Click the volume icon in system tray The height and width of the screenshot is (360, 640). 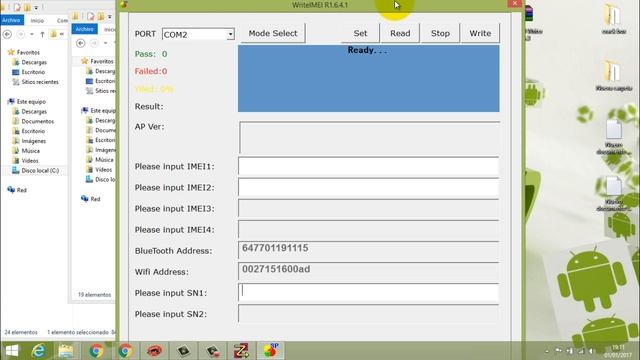[x=591, y=351]
